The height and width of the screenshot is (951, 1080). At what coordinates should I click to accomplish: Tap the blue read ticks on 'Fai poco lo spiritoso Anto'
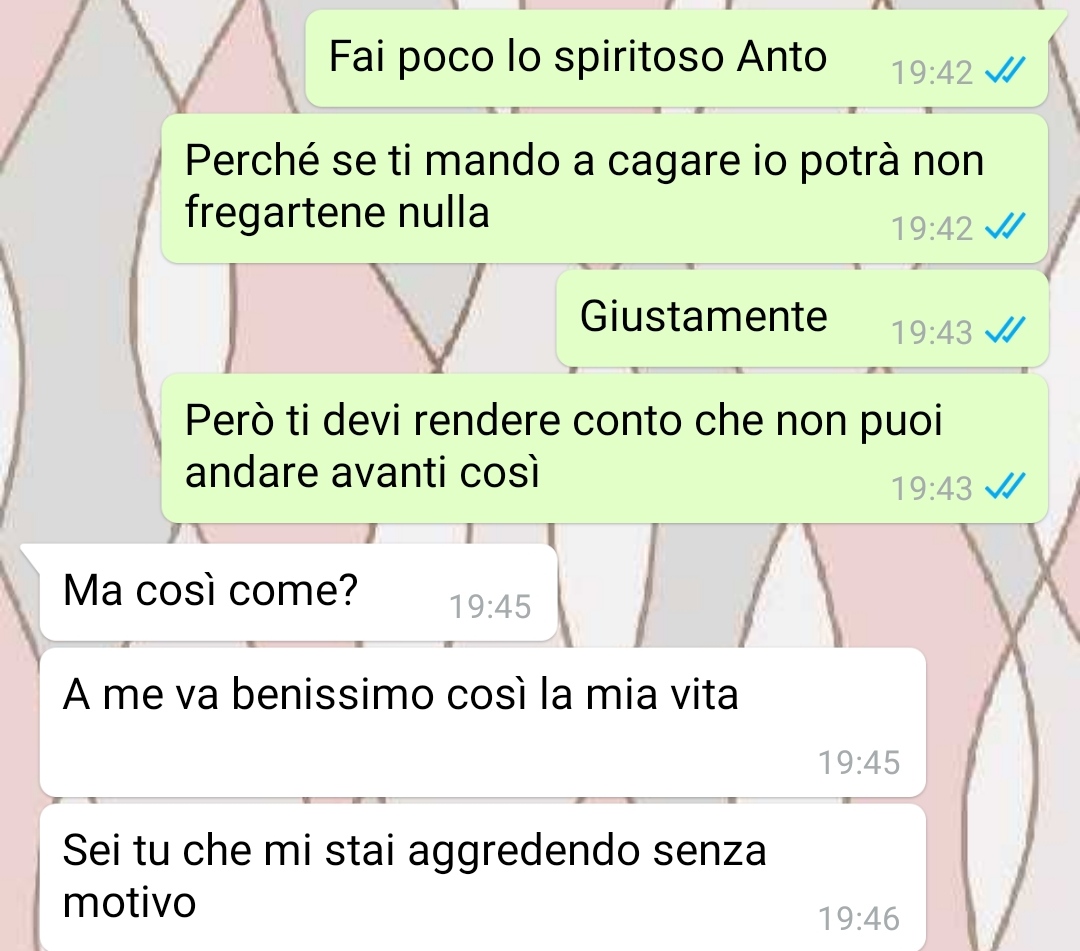tap(1006, 70)
